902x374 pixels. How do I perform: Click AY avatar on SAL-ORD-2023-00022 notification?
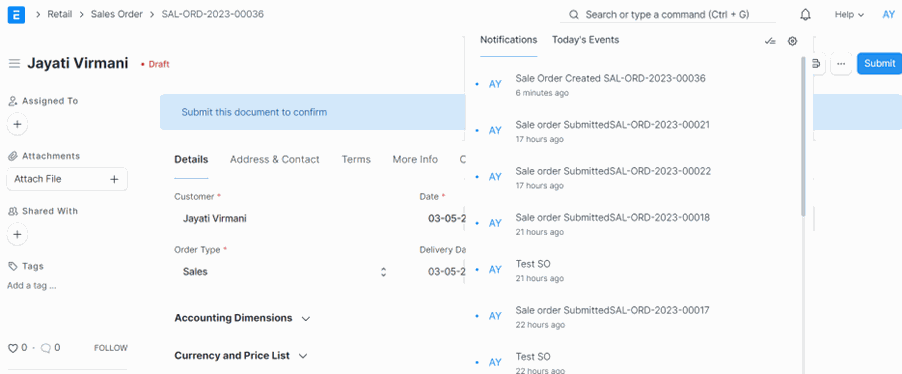click(x=495, y=177)
